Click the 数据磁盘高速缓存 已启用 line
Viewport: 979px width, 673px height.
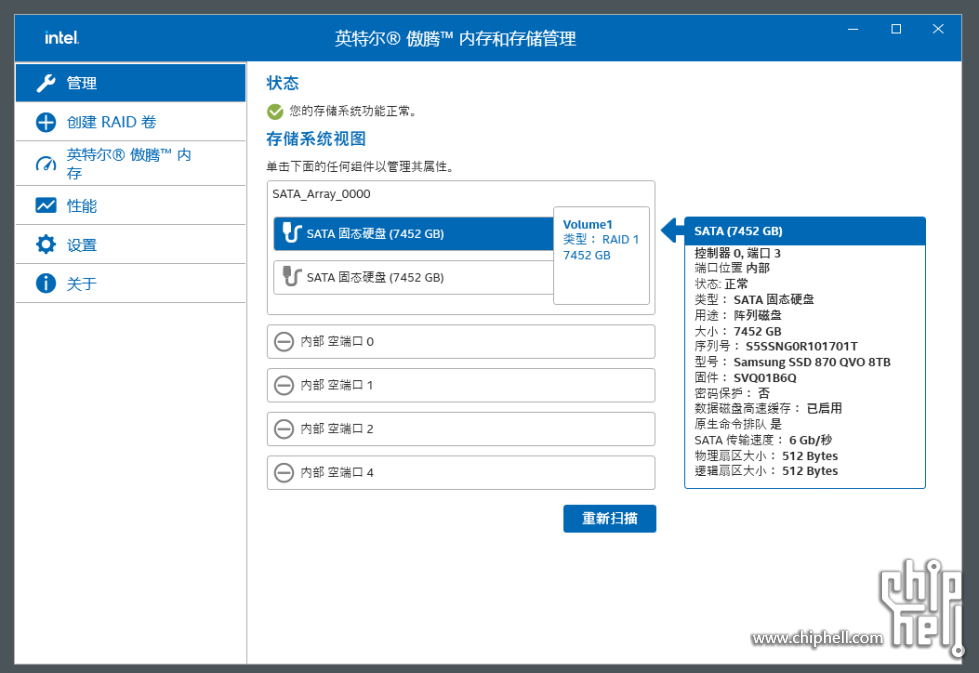coord(768,408)
